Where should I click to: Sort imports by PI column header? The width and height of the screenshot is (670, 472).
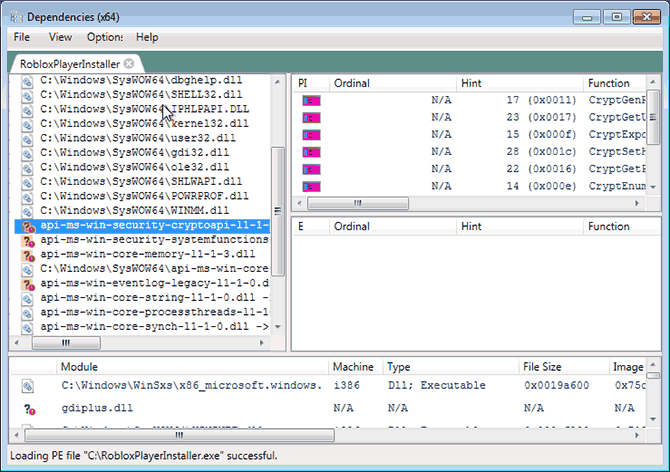click(x=311, y=83)
